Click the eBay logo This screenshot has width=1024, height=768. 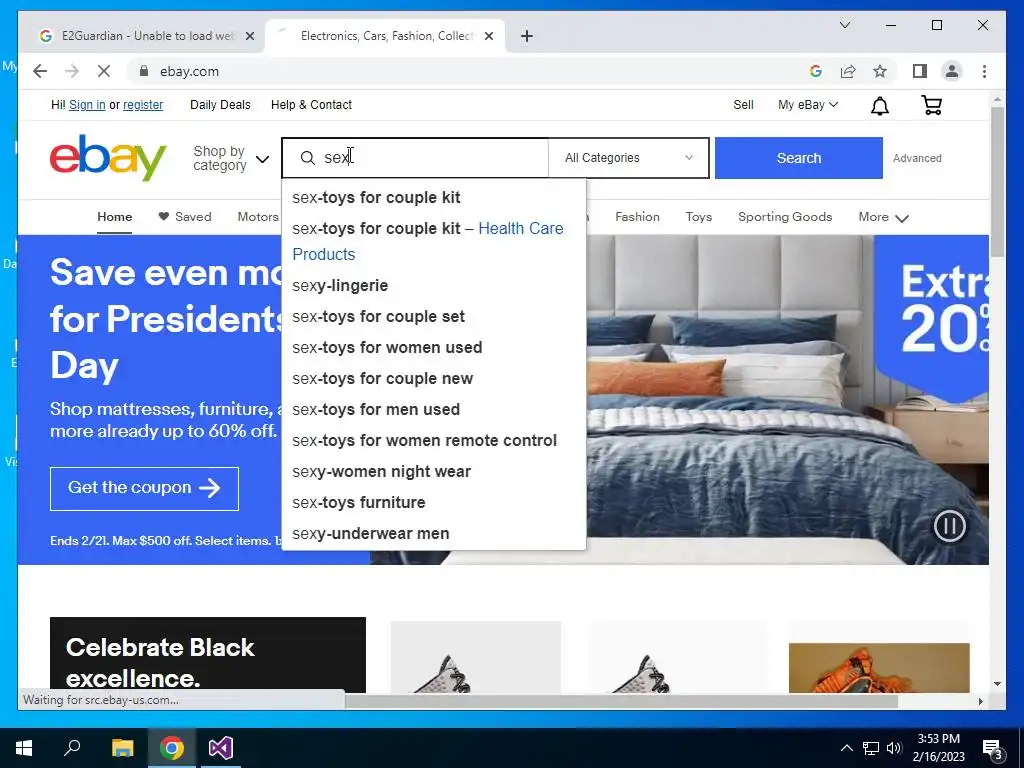point(108,157)
